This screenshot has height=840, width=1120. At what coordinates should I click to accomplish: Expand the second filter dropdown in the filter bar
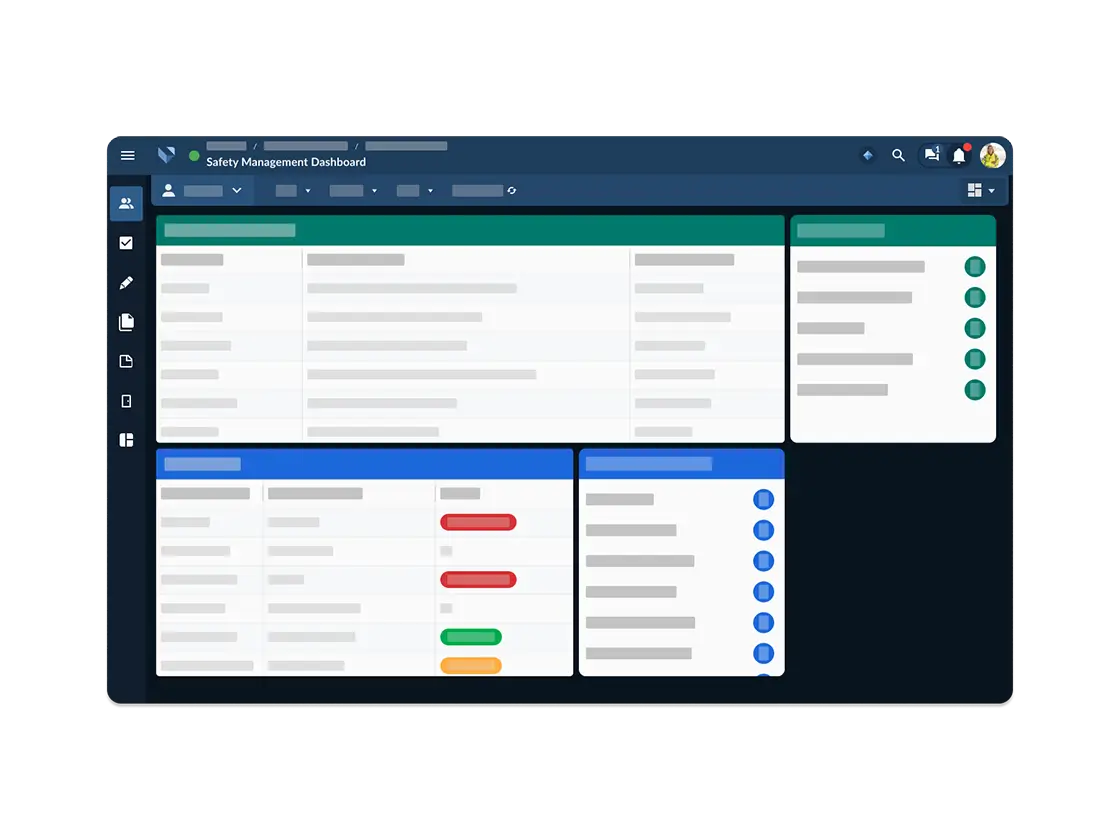[x=353, y=191]
